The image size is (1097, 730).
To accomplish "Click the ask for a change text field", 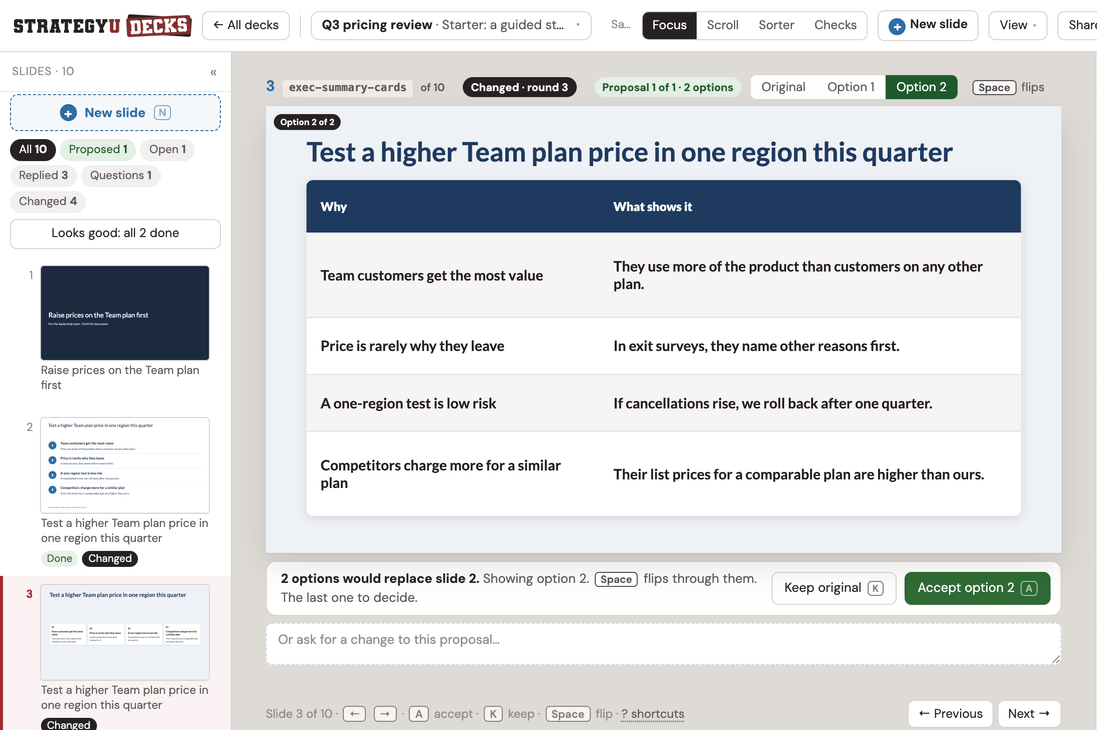I will (663, 644).
